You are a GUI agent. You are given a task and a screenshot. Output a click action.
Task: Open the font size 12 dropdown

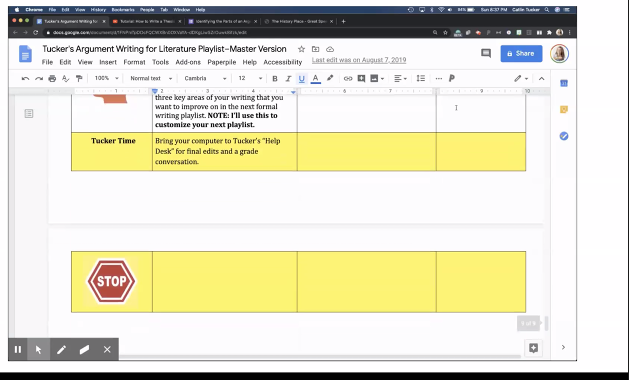(x=250, y=78)
